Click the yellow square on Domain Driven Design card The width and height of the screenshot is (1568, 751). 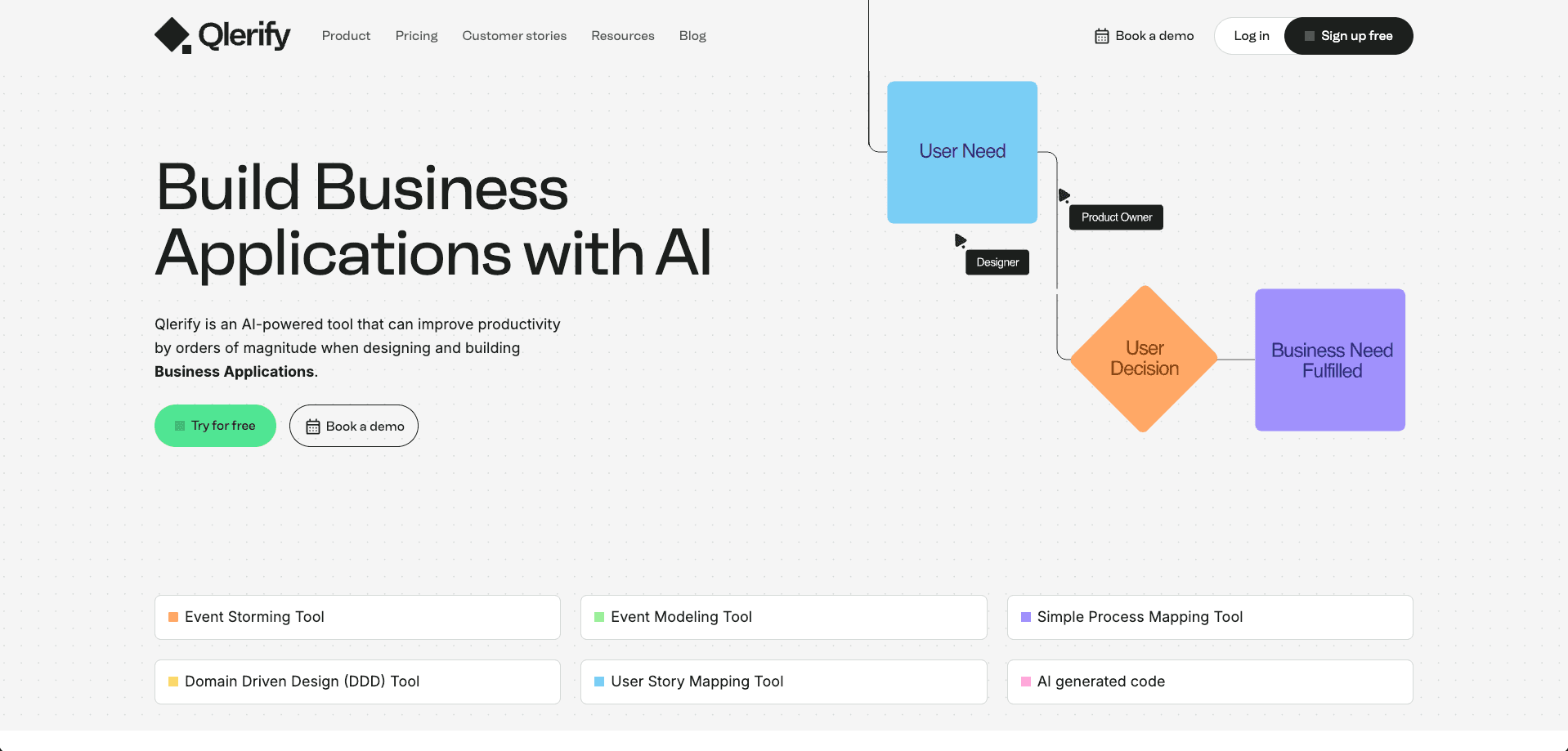pyautogui.click(x=172, y=682)
